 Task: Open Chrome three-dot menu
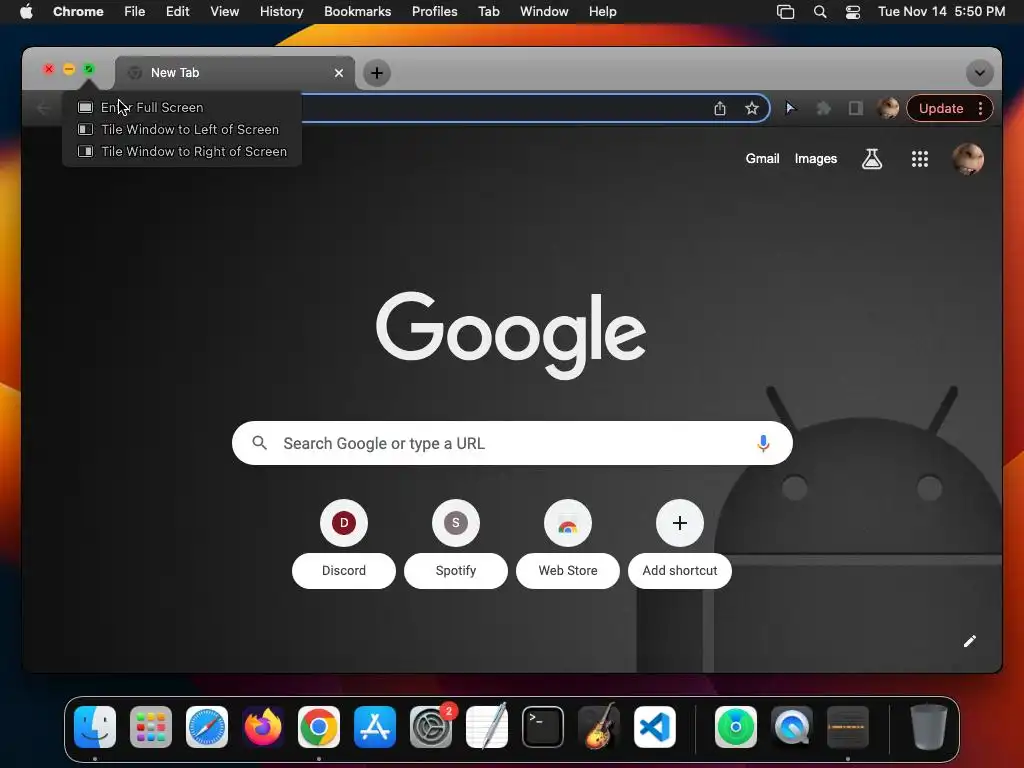[980, 108]
